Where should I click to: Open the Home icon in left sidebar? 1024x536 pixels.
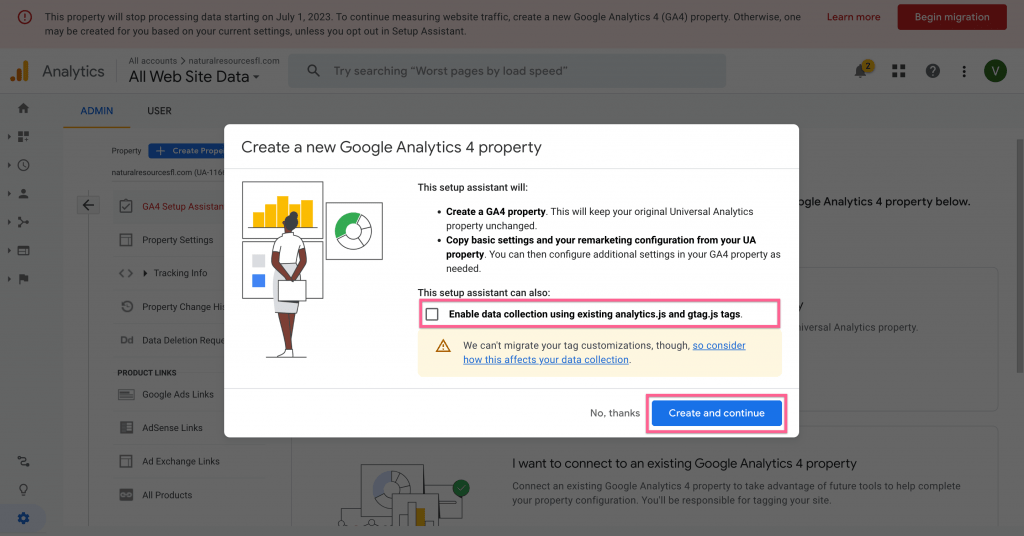(24, 108)
